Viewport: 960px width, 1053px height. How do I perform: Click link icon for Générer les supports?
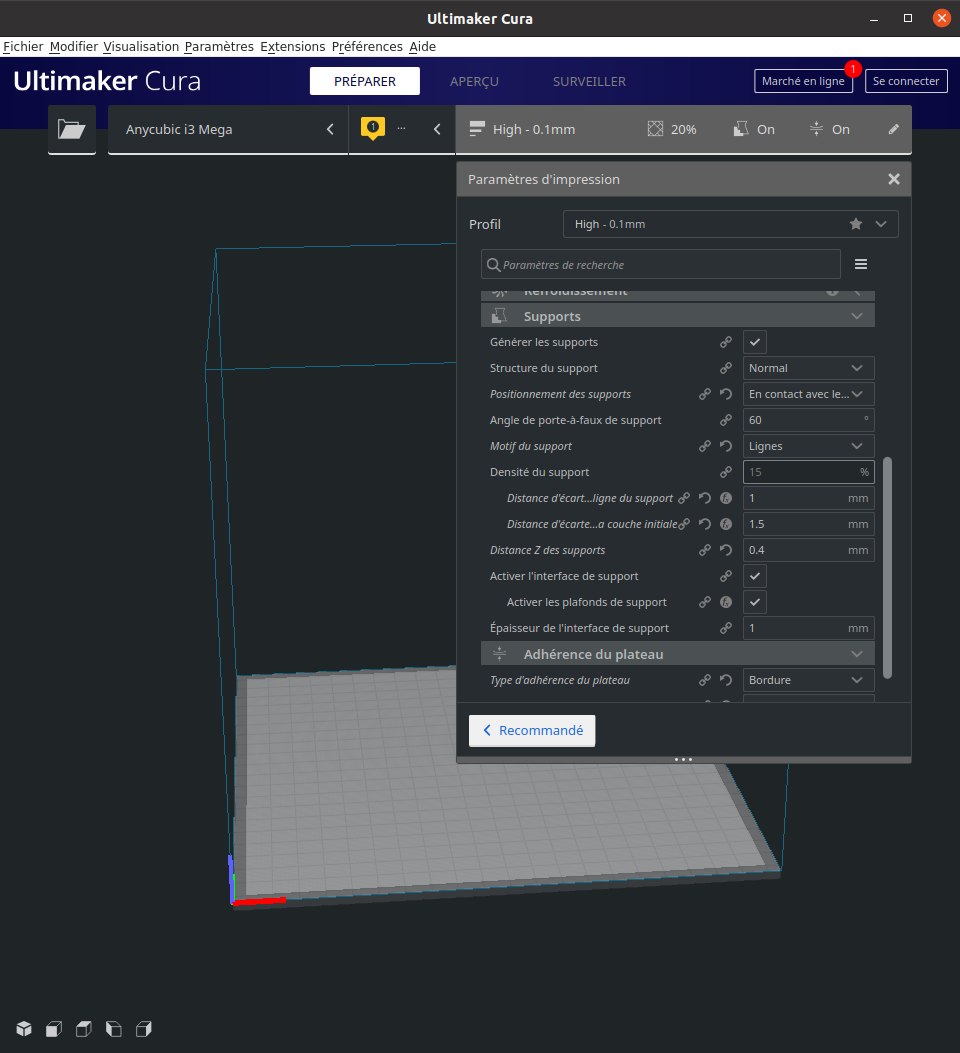tap(726, 342)
